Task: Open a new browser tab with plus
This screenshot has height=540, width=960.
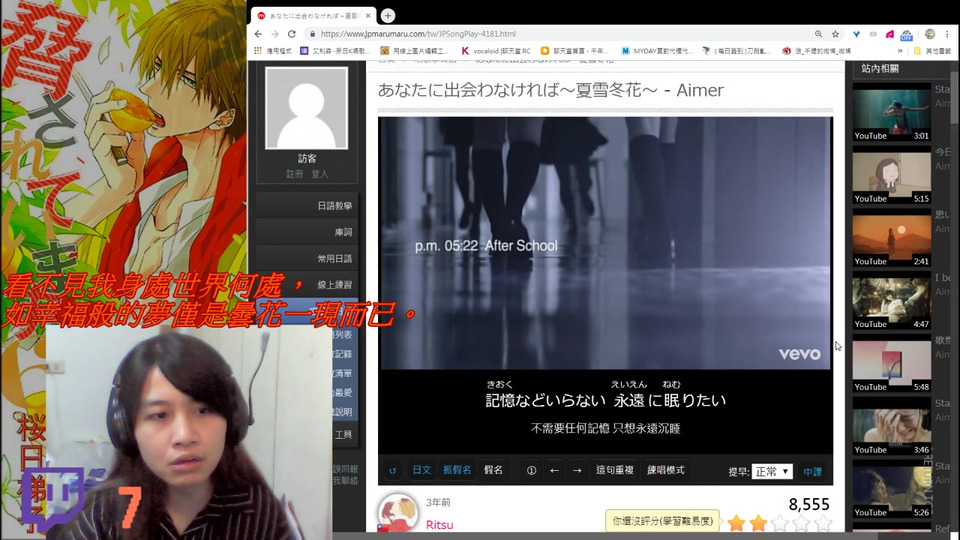Action: tap(388, 15)
